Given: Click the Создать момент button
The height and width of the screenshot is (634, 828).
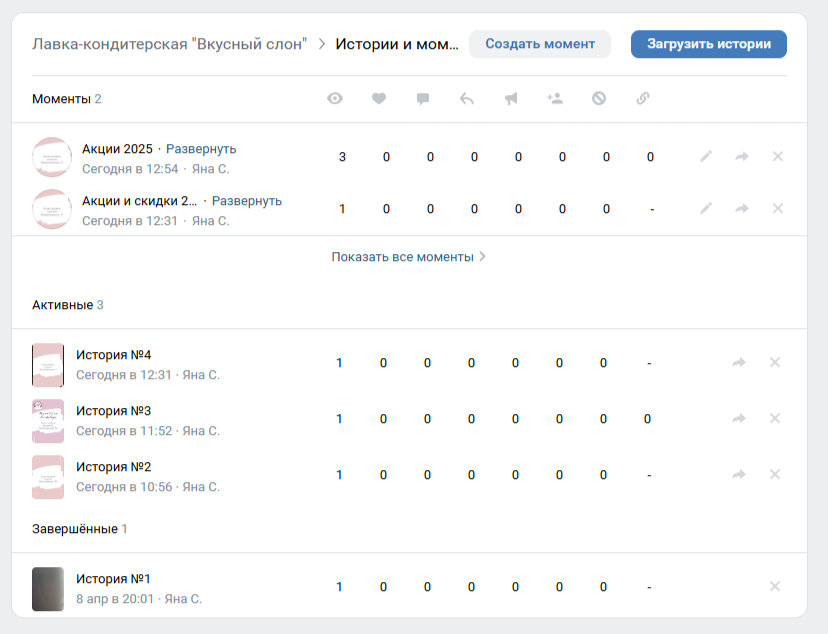Looking at the screenshot, I should pyautogui.click(x=540, y=44).
